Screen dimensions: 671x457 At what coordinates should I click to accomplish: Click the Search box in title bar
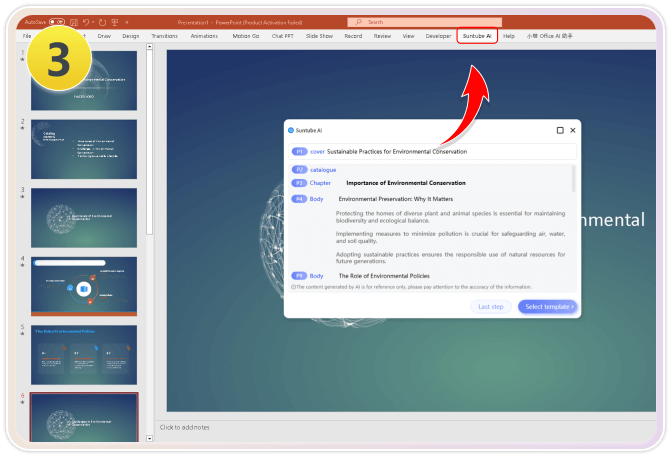(425, 22)
